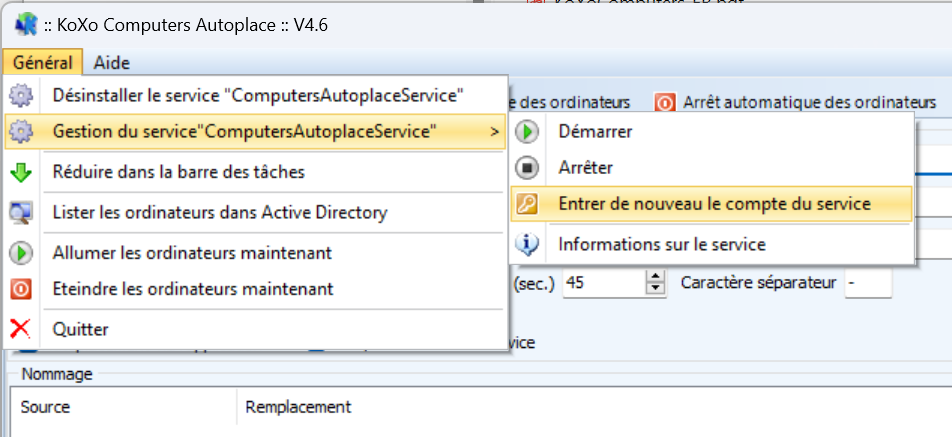Screen dimensions: 952x437
Task: Click green play icon beside Démarrer
Action: coord(527,132)
